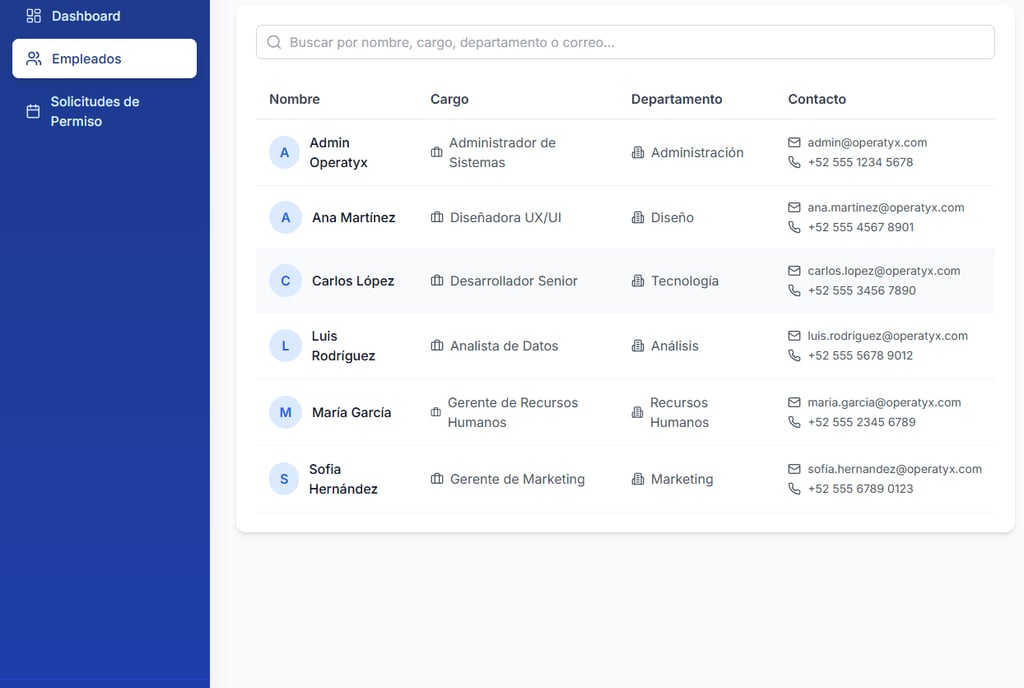The width and height of the screenshot is (1024, 688).
Task: Click email sofia.hernandez@operatyx.com
Action: 895,469
